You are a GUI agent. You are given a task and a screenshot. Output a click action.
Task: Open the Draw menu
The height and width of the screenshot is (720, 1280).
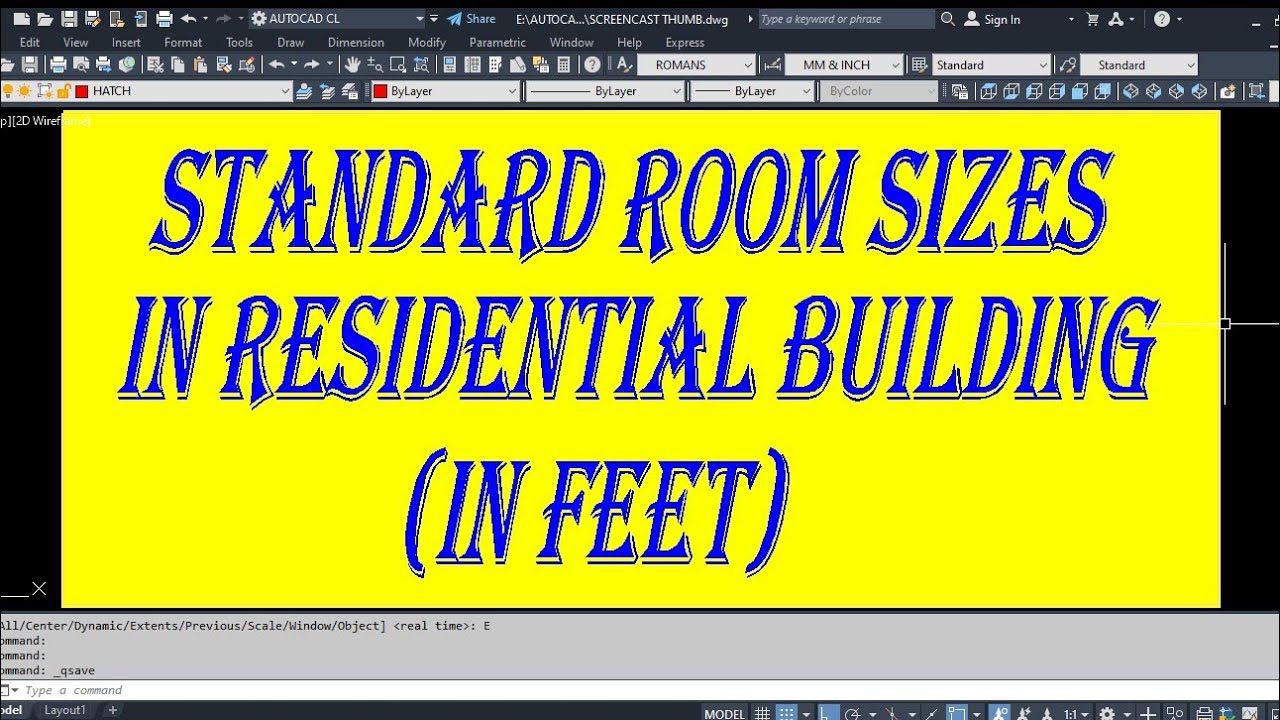click(291, 42)
